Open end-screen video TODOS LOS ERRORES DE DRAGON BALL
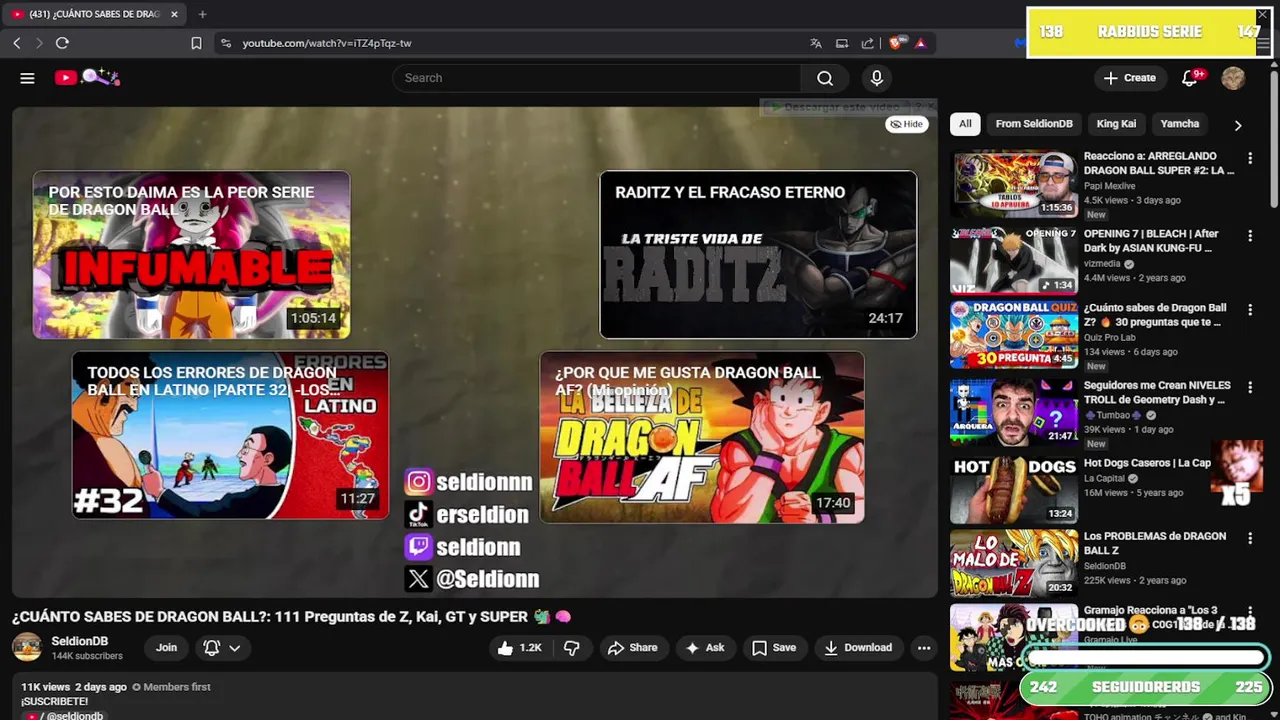This screenshot has height=720, width=1280. 230,435
